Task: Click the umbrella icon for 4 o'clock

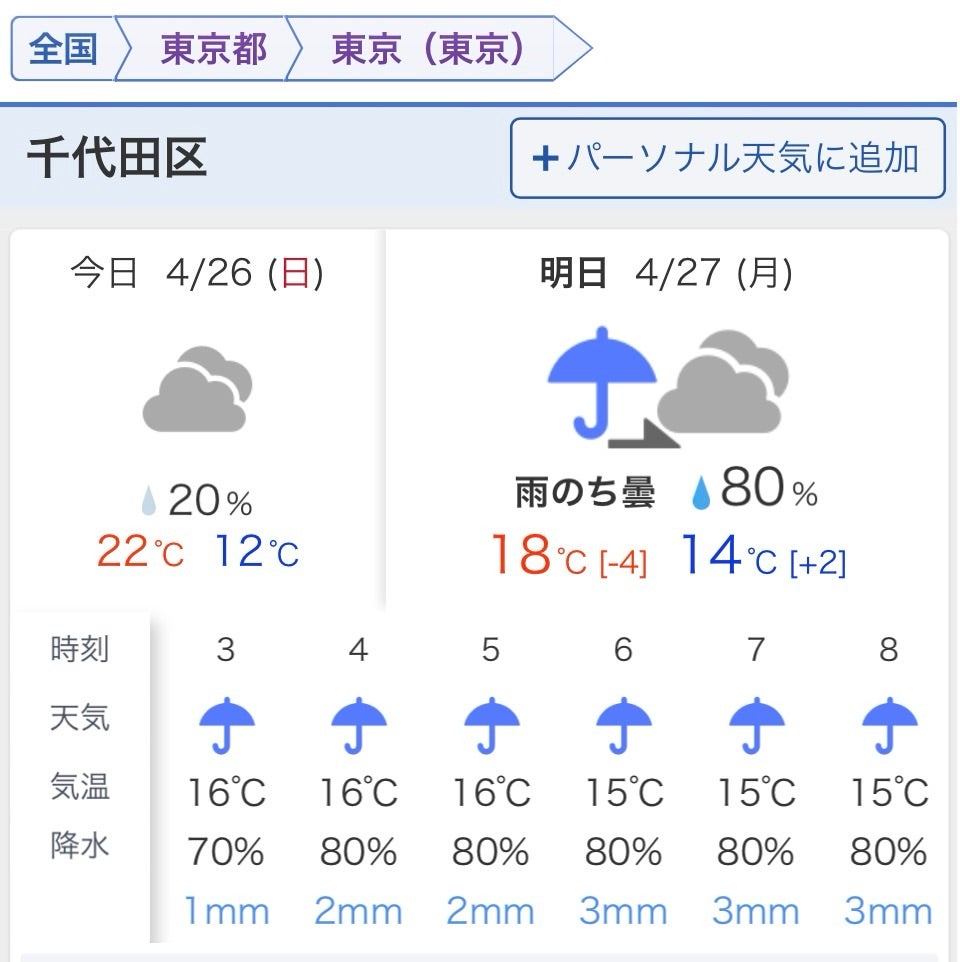Action: tap(359, 724)
